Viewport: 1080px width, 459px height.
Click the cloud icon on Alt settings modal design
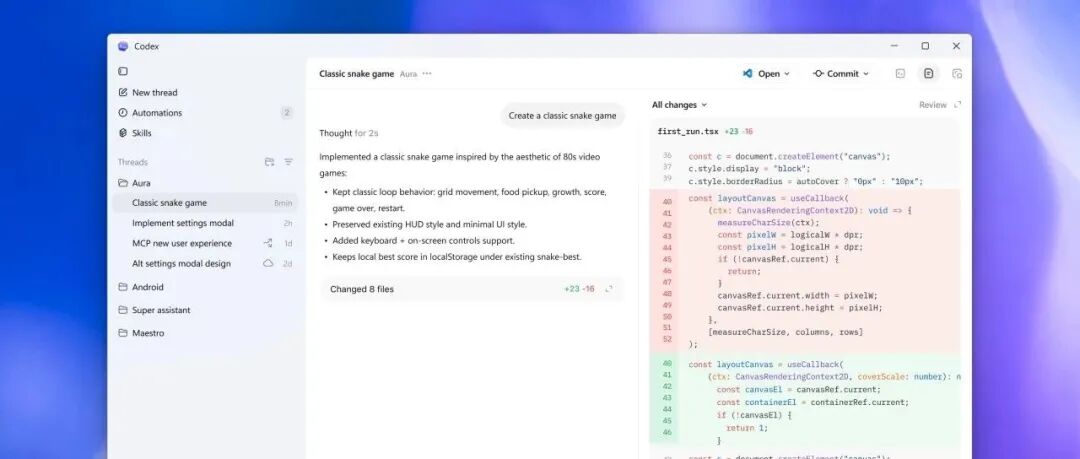tap(268, 263)
